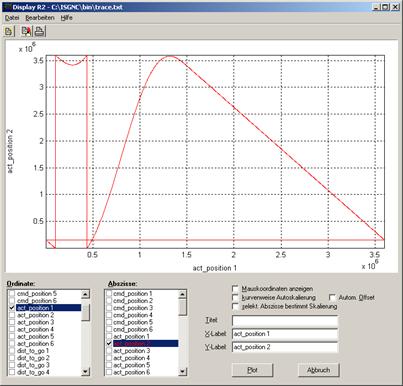Close the Display R2 window
Screen dimensions: 403x386
click(x=395, y=7)
